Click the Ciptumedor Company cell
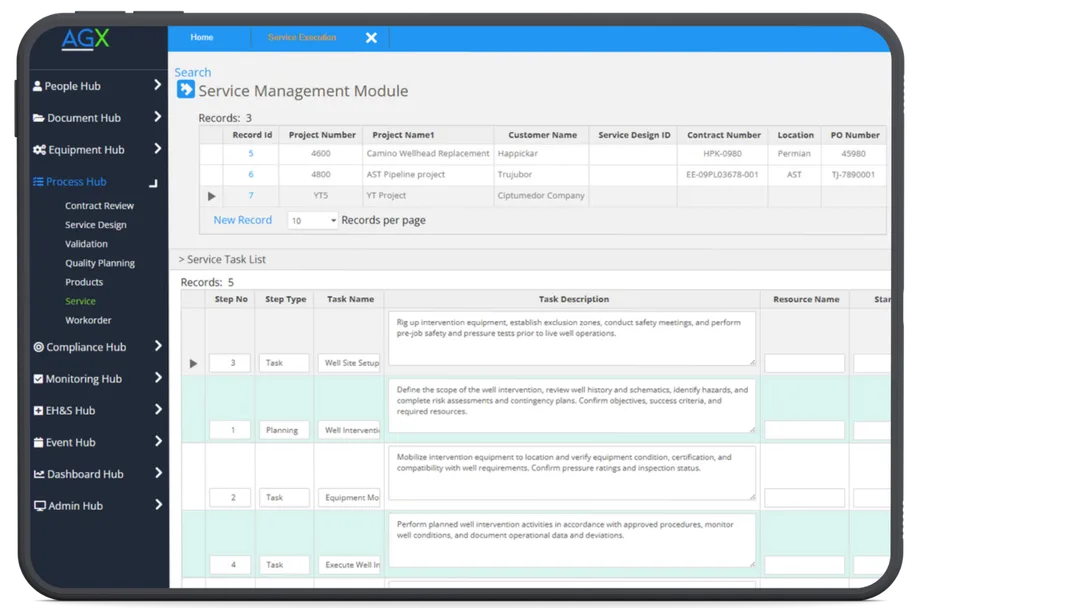Screen dimensions: 1080x608 click(x=541, y=196)
